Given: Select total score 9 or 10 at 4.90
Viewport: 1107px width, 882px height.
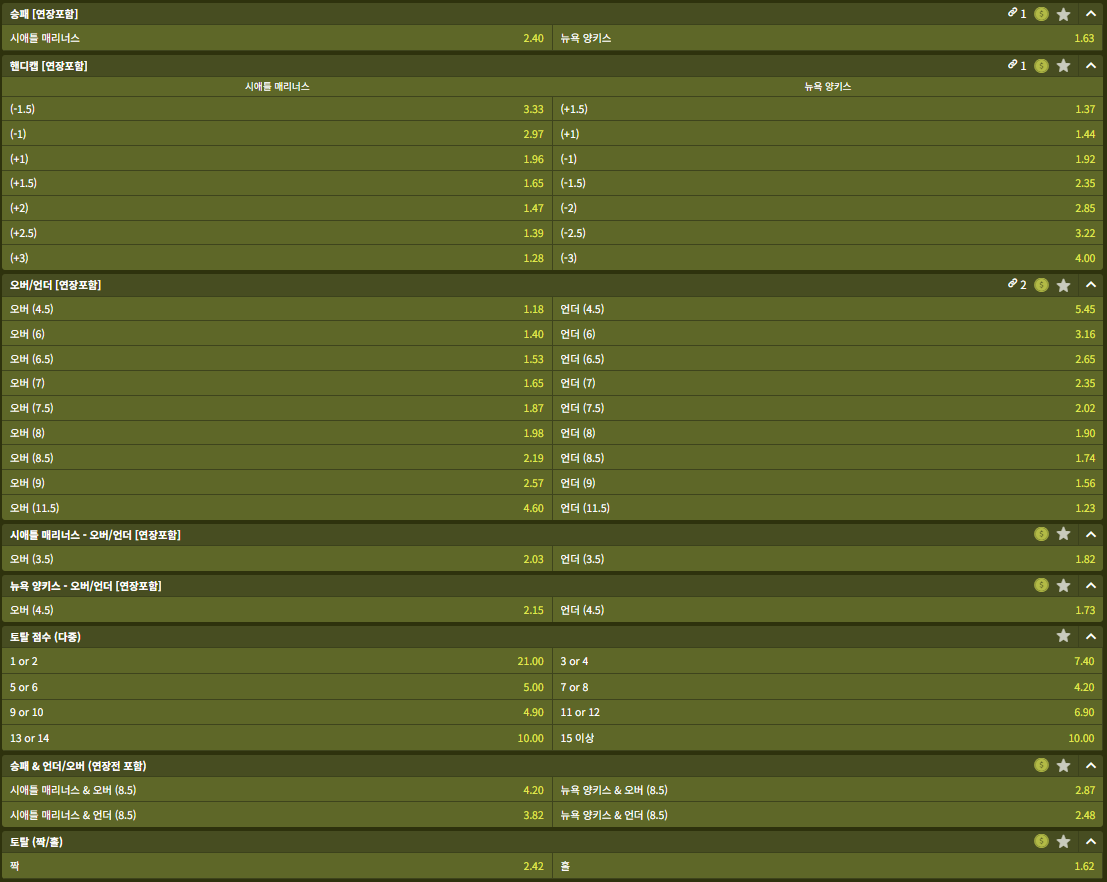Looking at the screenshot, I should [277, 713].
